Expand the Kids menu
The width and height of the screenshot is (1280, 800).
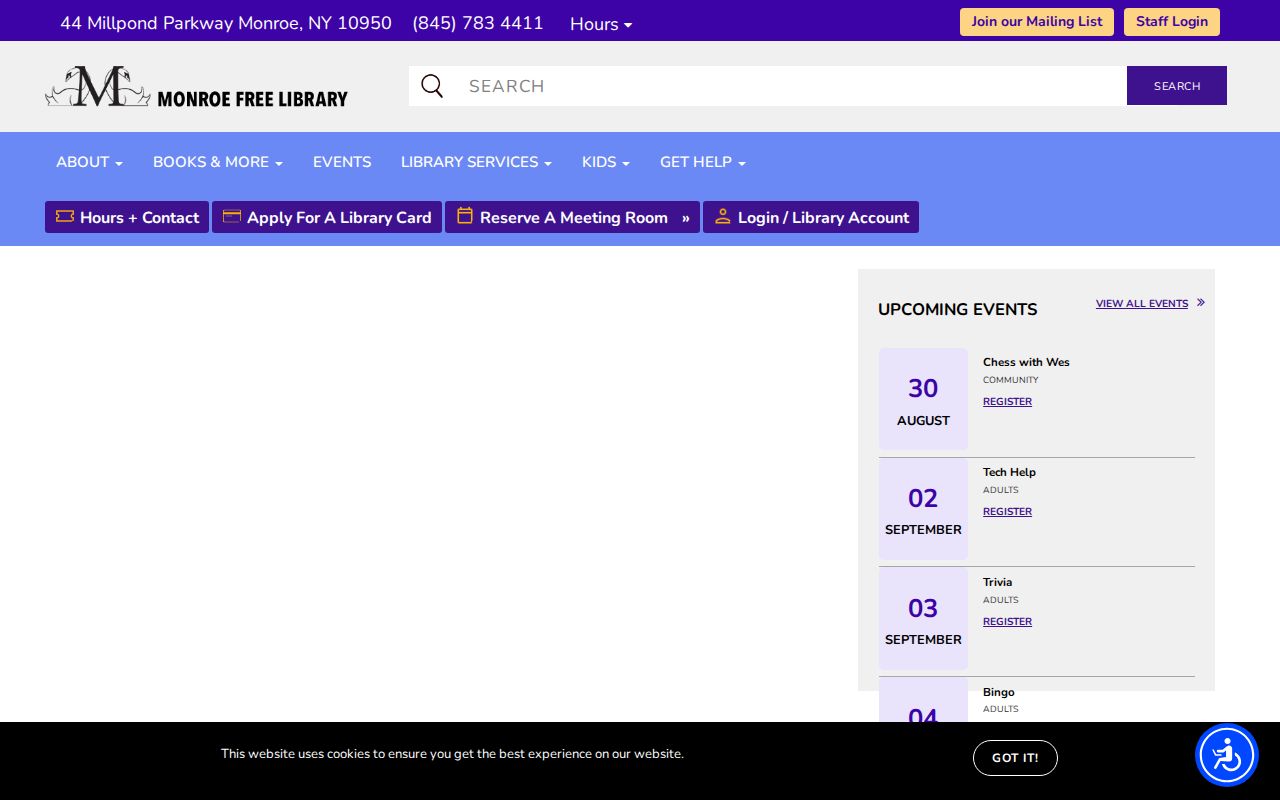click(x=606, y=162)
